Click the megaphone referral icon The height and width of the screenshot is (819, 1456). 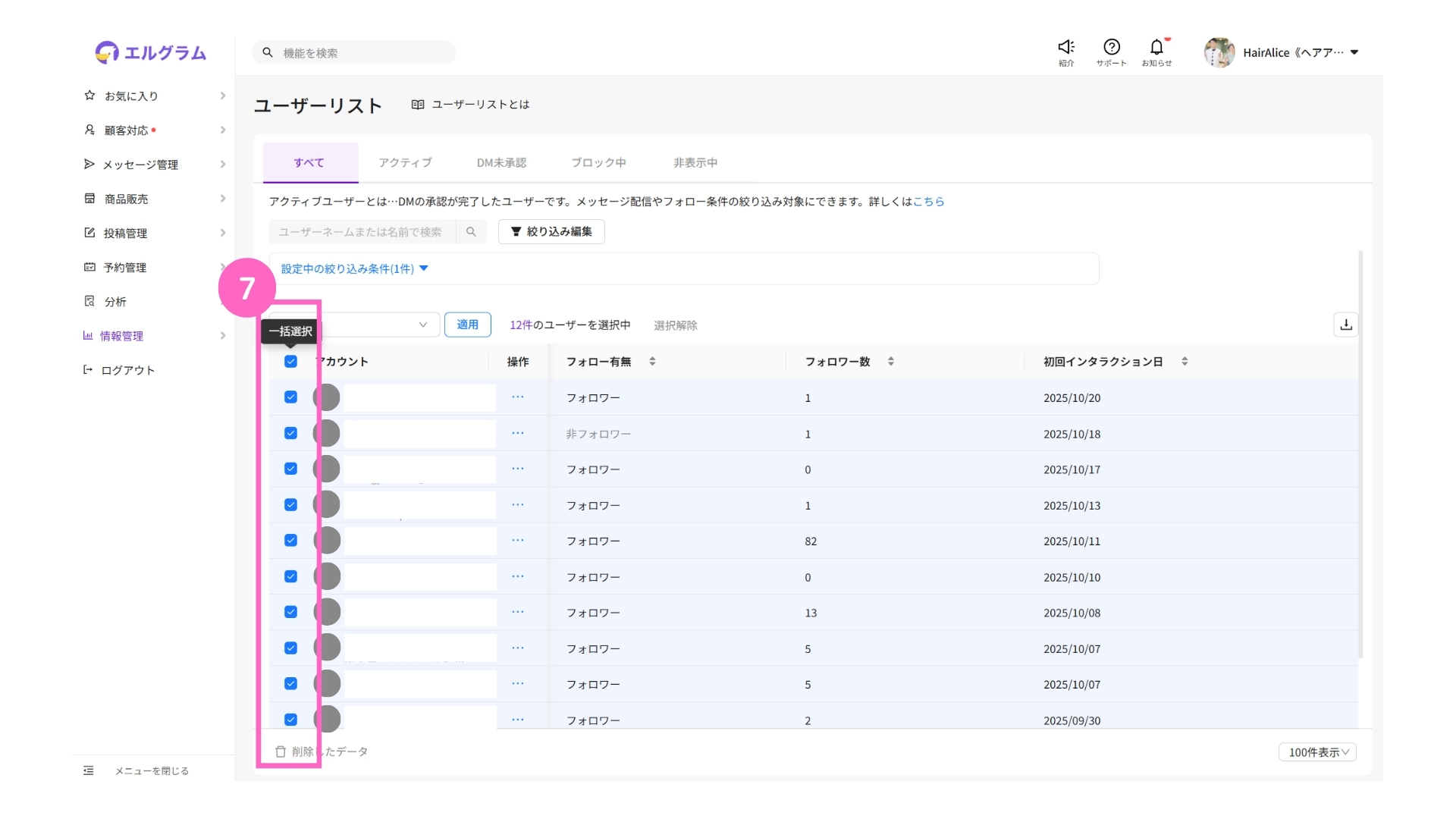[x=1066, y=48]
